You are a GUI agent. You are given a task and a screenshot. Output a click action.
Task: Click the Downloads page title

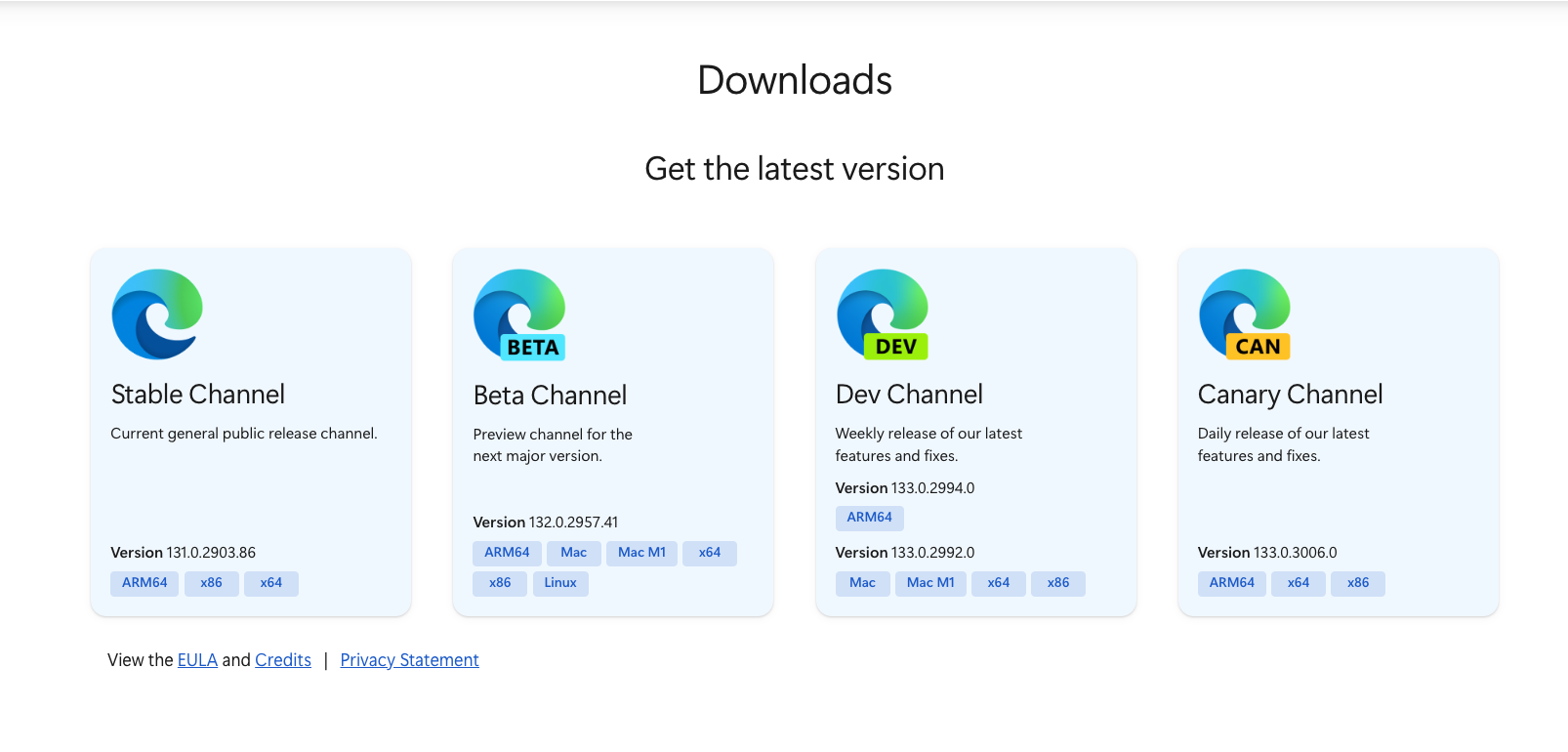coord(795,80)
